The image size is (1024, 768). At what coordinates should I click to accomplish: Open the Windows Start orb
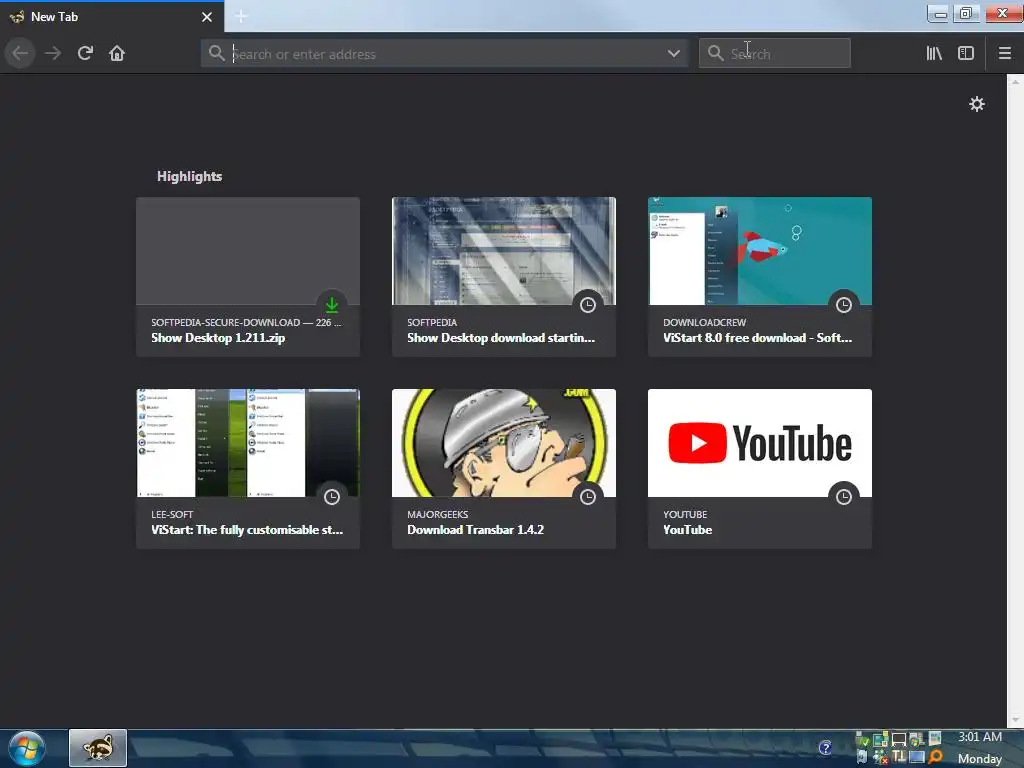[27, 748]
